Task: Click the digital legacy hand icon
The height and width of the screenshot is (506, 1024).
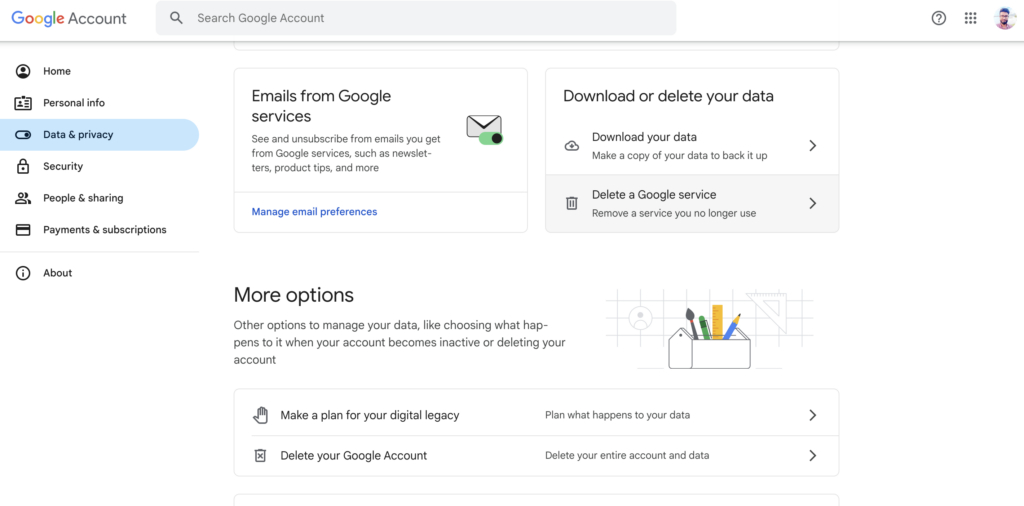Action: coord(261,415)
